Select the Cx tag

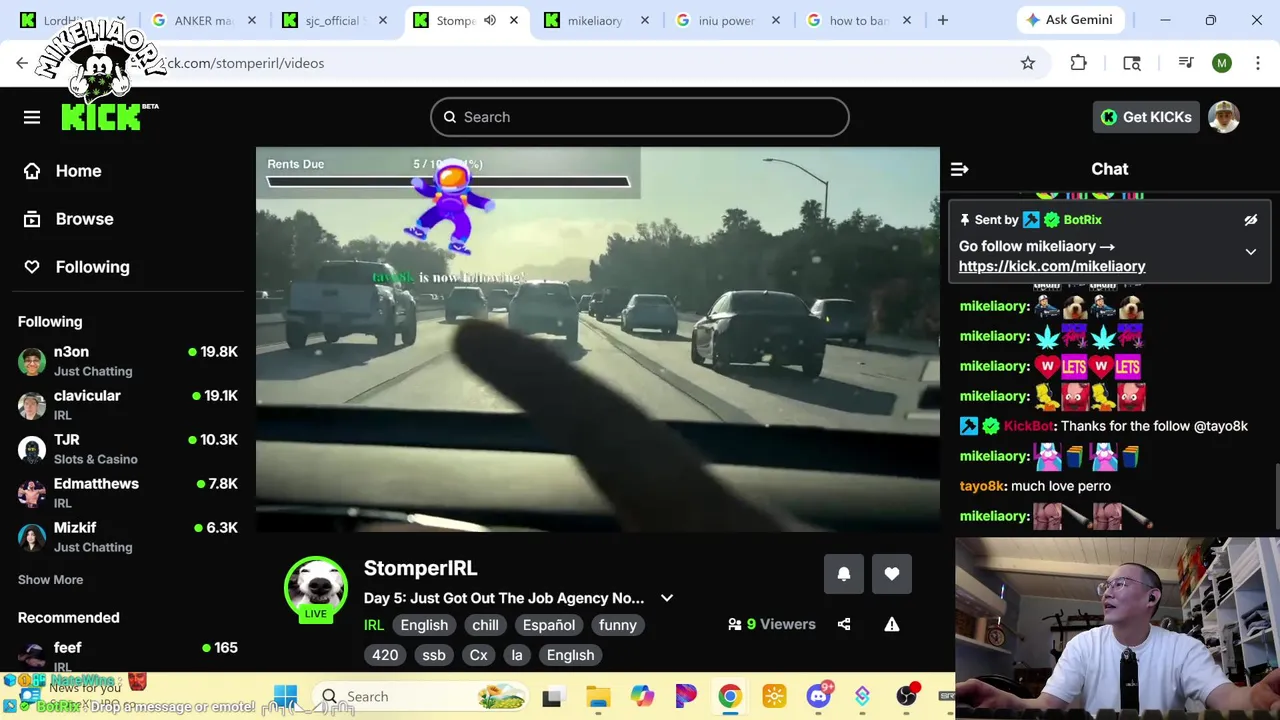pyautogui.click(x=479, y=655)
